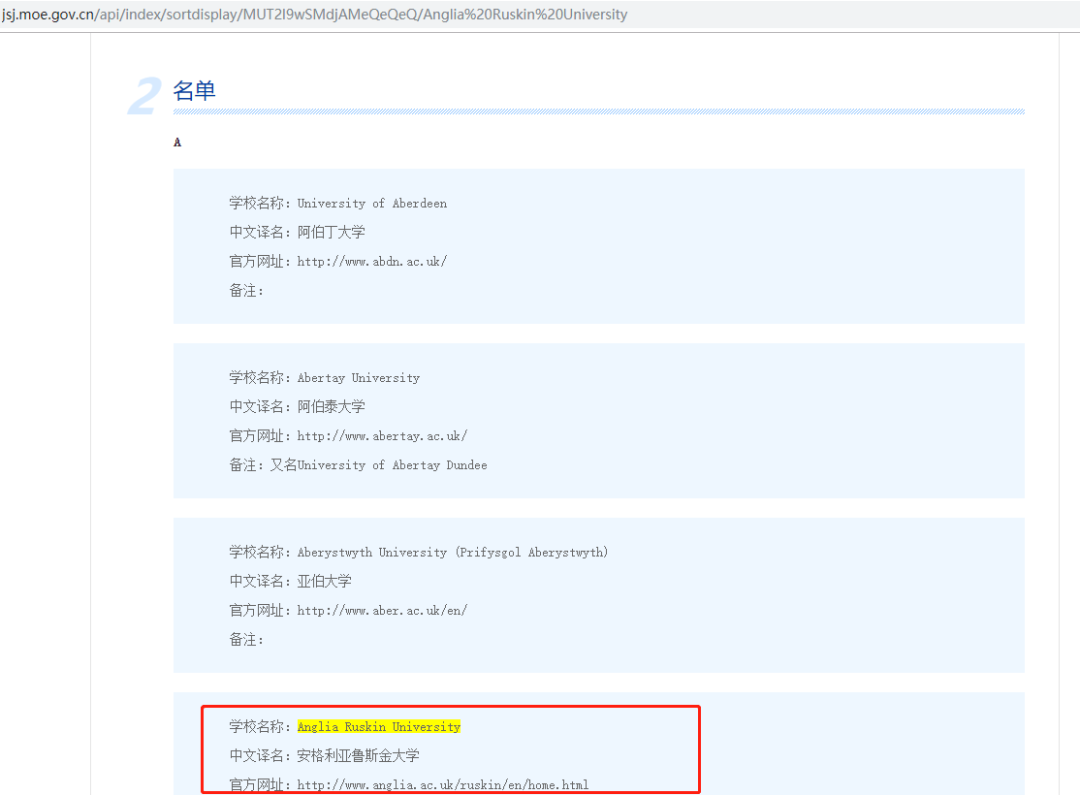The width and height of the screenshot is (1080, 795).
Task: Click the Chinese name 安格利亚鲁斯金大学
Action: pyautogui.click(x=358, y=756)
